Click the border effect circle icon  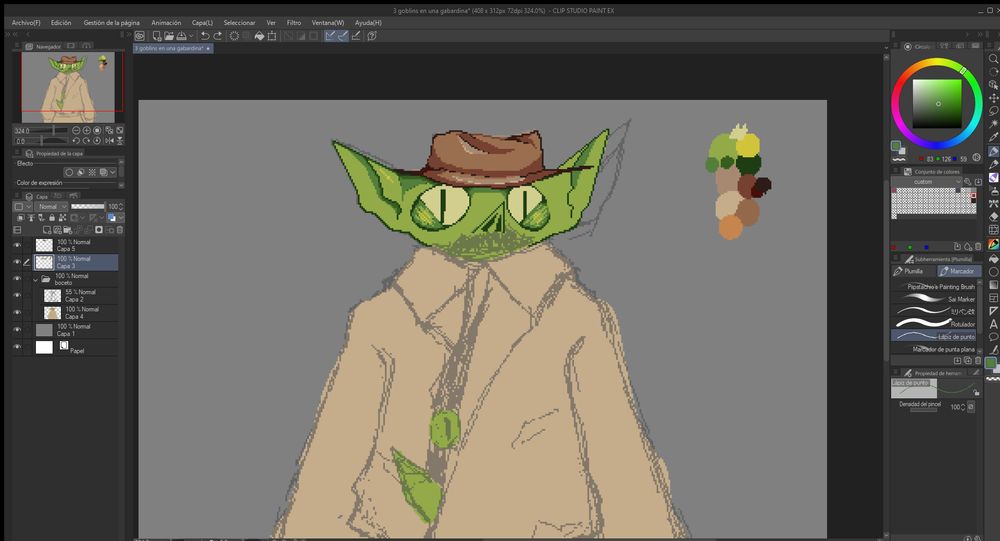69,172
